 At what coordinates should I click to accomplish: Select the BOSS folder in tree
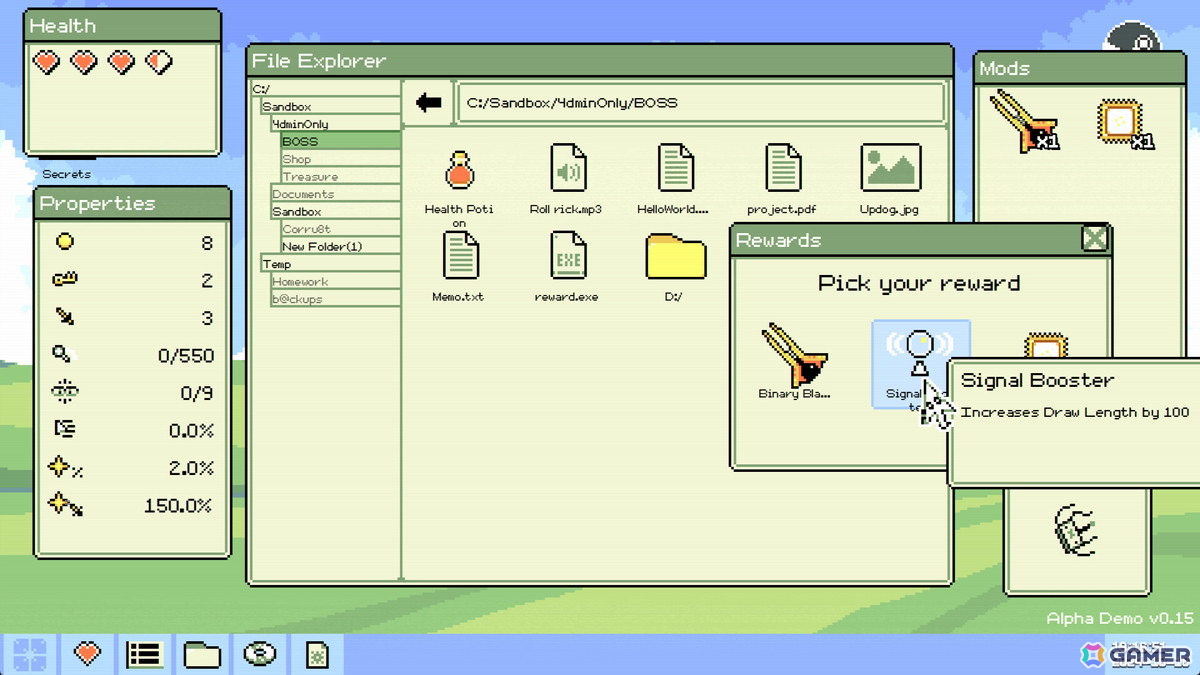coord(340,141)
